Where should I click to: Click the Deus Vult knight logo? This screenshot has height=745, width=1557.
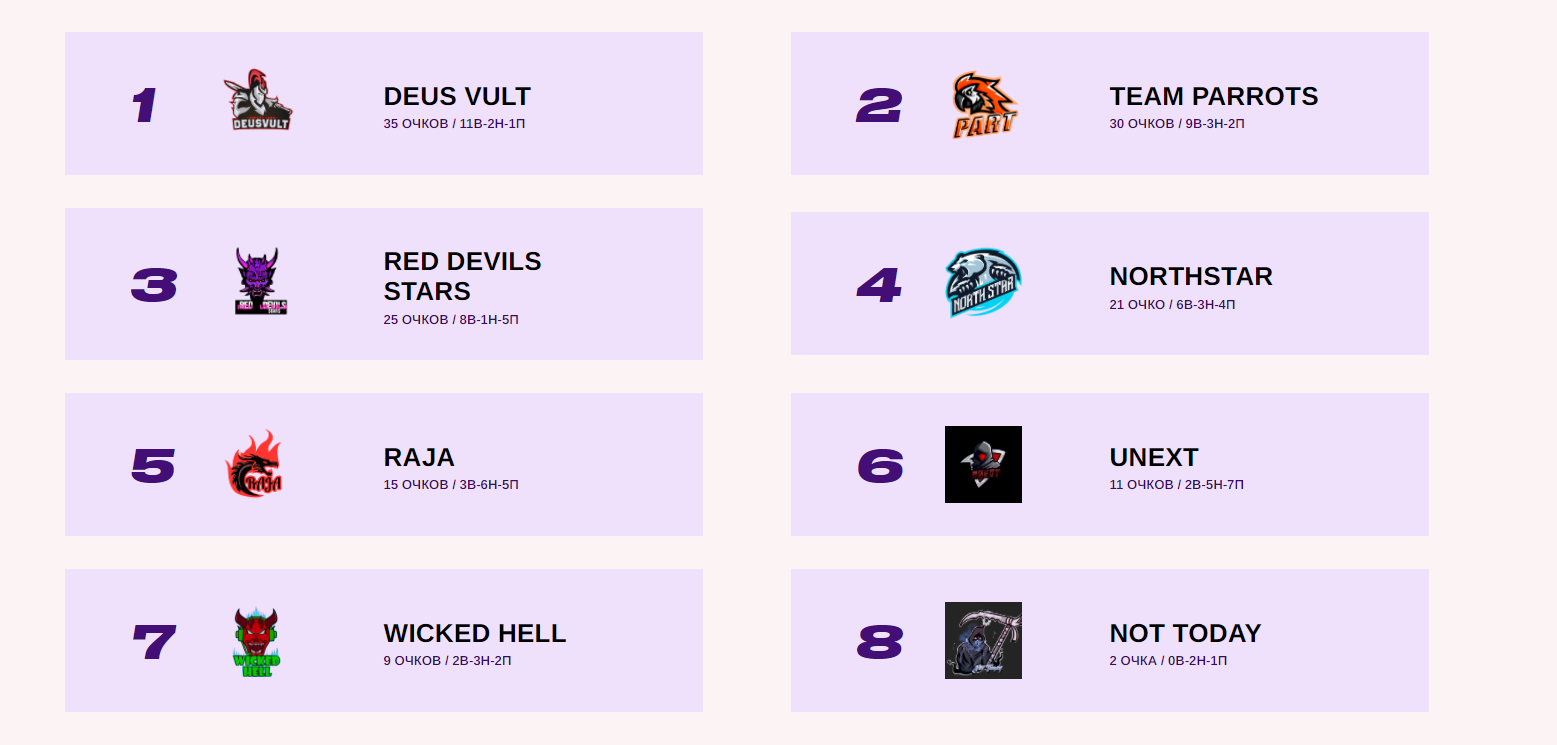pyautogui.click(x=258, y=102)
